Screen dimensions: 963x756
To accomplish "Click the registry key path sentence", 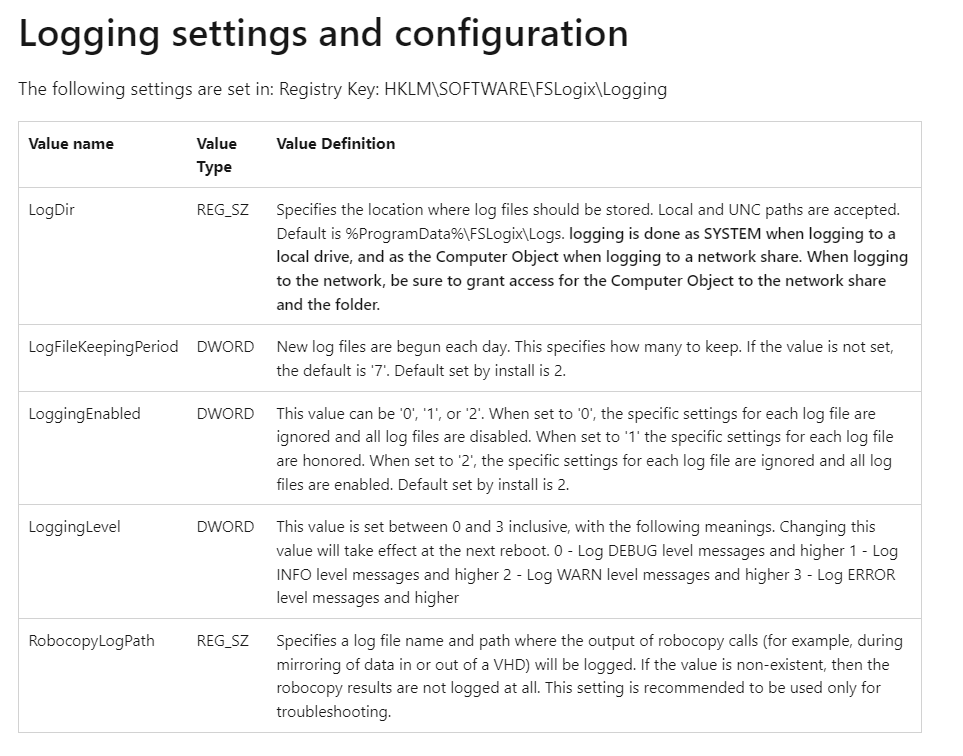I will [x=342, y=89].
